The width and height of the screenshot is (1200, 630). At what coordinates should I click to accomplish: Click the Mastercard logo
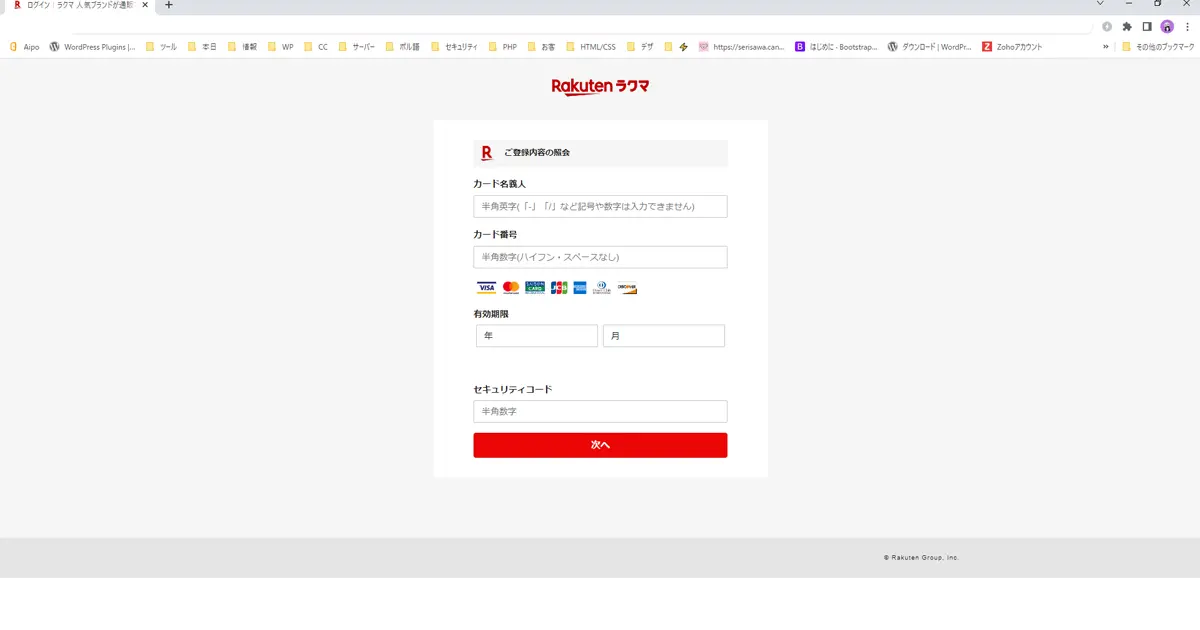pos(511,288)
